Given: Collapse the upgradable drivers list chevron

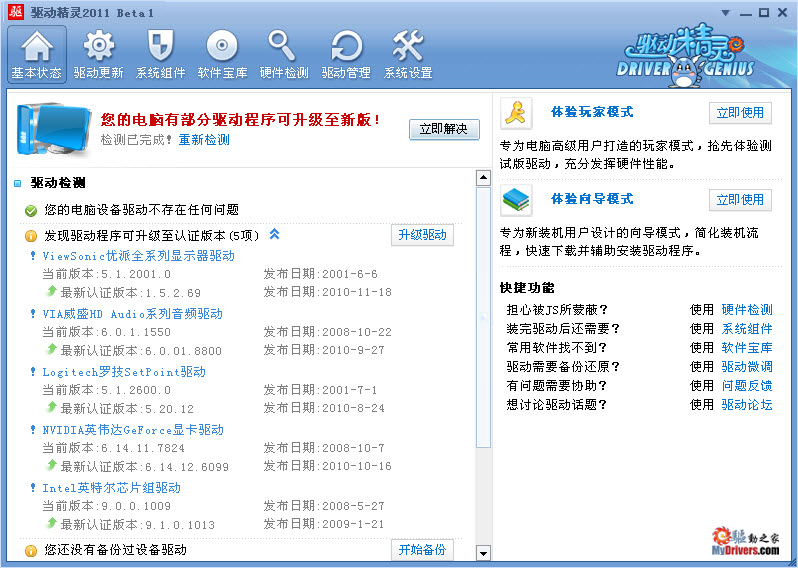Looking at the screenshot, I should [274, 234].
